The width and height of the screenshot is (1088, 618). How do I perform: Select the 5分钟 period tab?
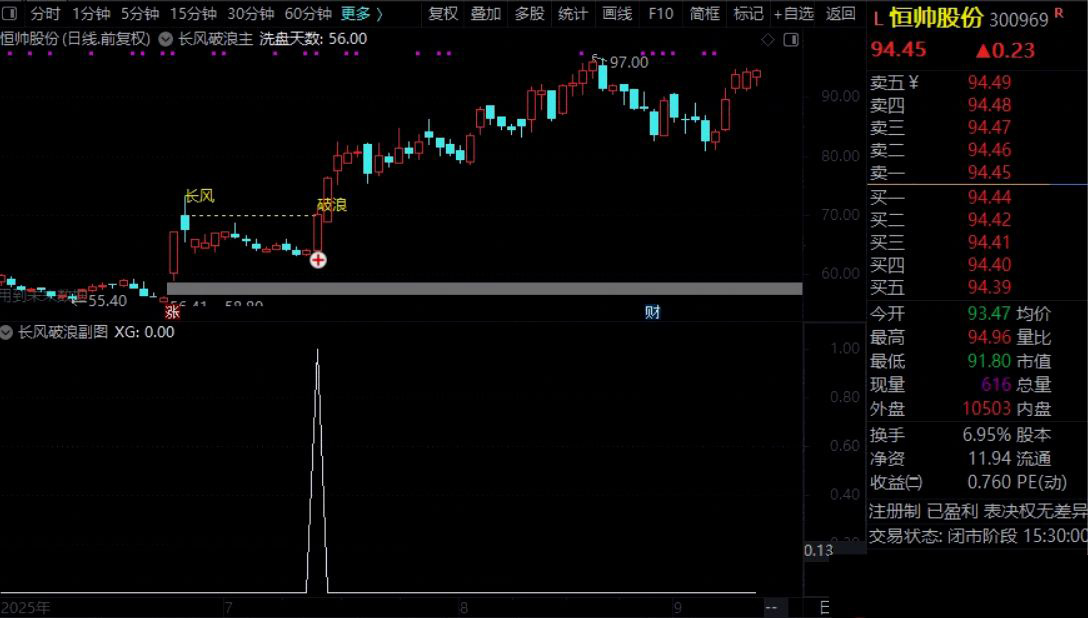(139, 13)
